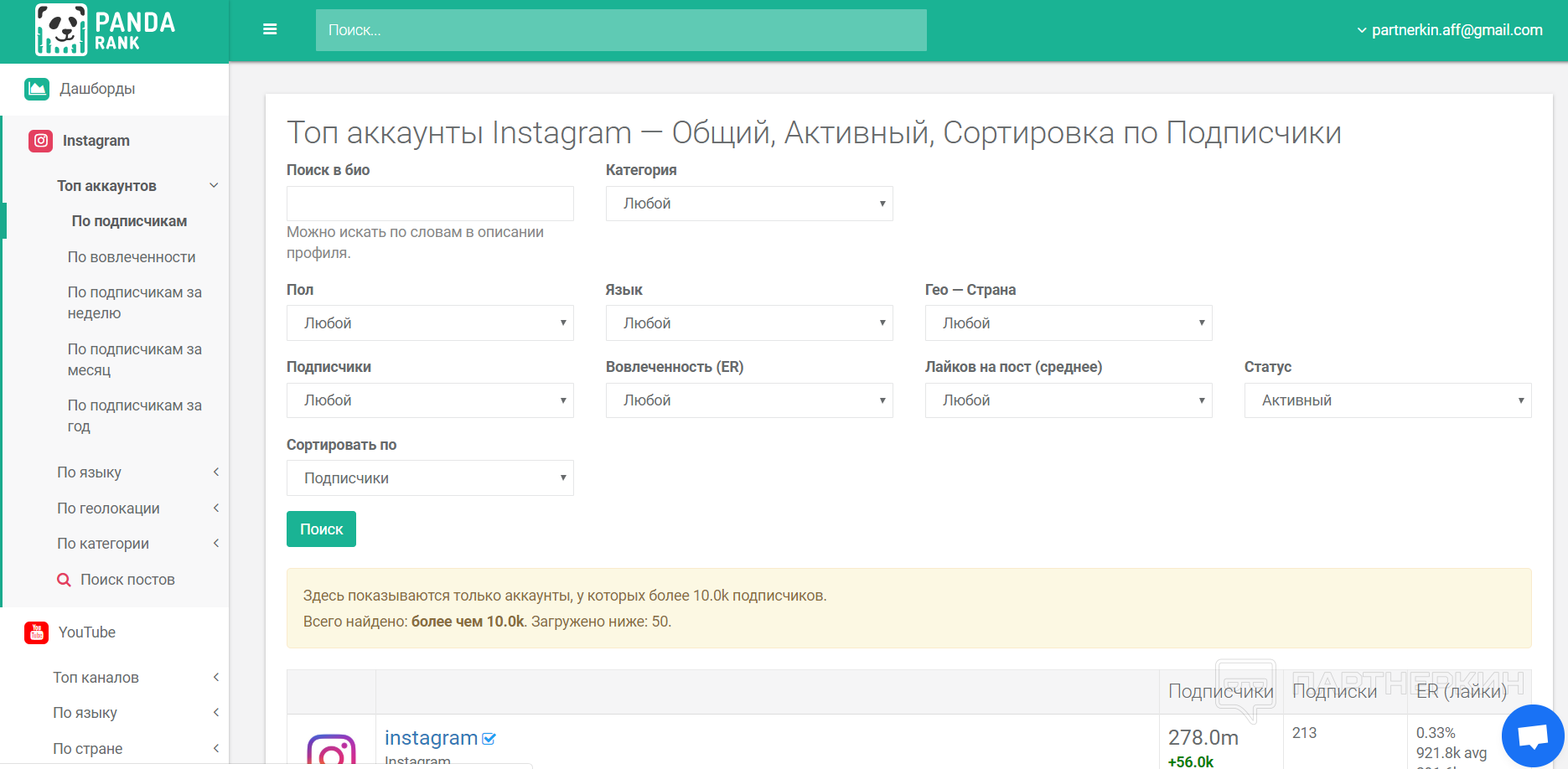The image size is (1568, 769).
Task: Click the Подписчики column header
Action: (1221, 692)
